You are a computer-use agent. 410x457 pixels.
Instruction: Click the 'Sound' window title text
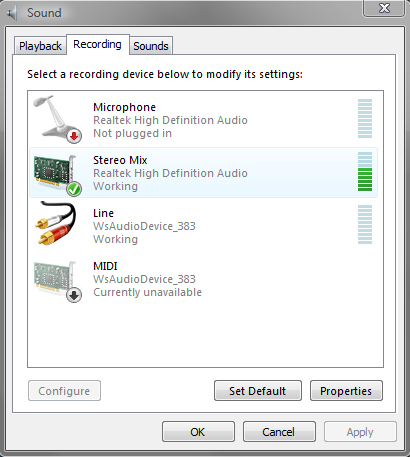(x=44, y=13)
